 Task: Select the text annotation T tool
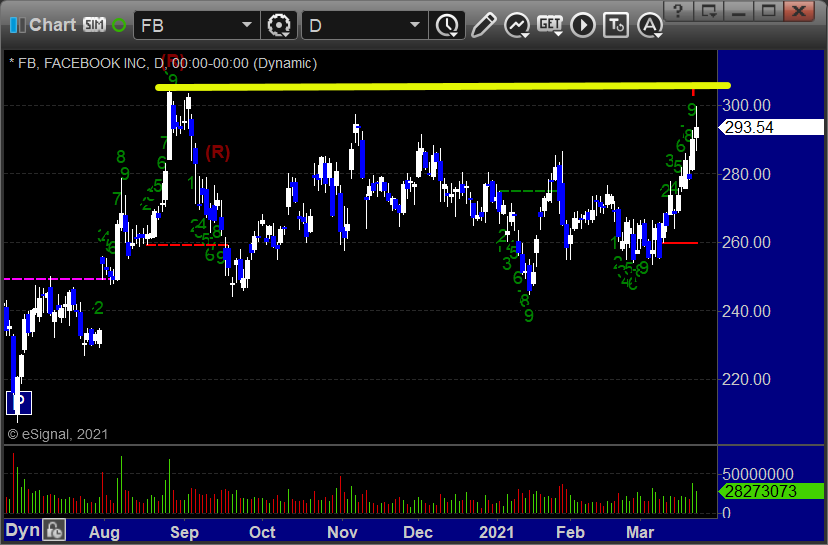[x=616, y=25]
